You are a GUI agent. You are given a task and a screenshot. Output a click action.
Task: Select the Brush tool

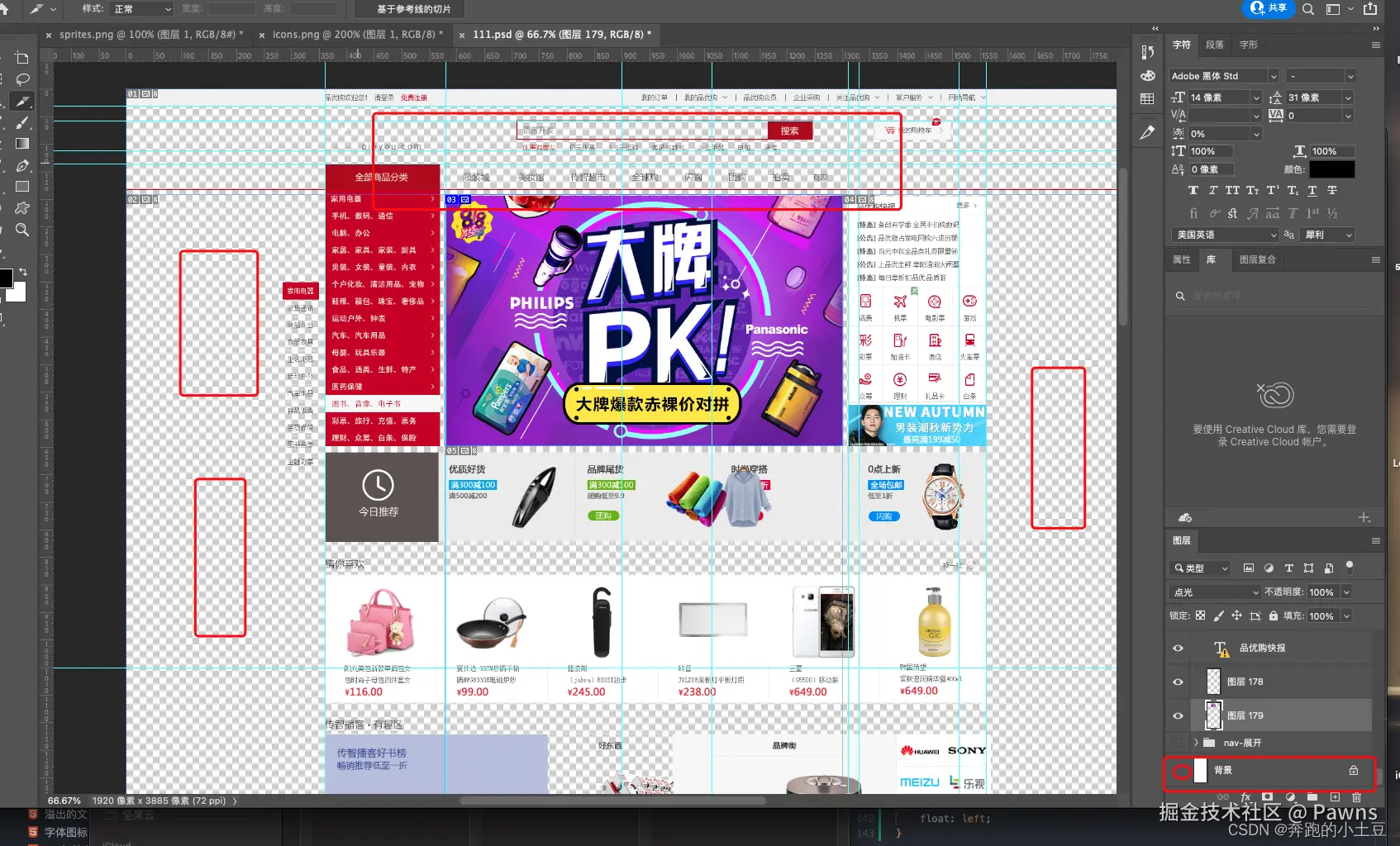[x=22, y=122]
